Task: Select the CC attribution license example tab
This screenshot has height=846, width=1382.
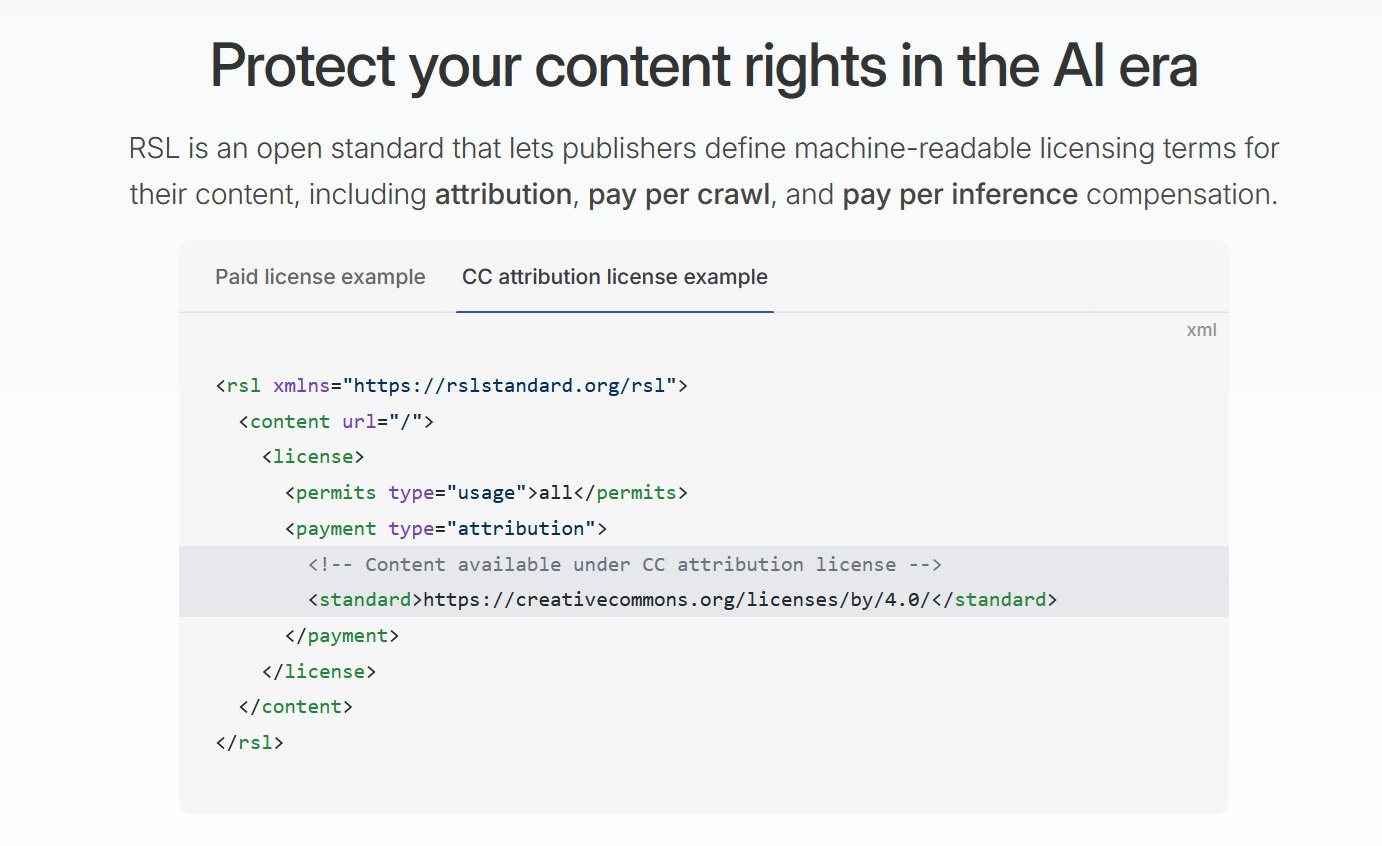Action: tap(614, 277)
